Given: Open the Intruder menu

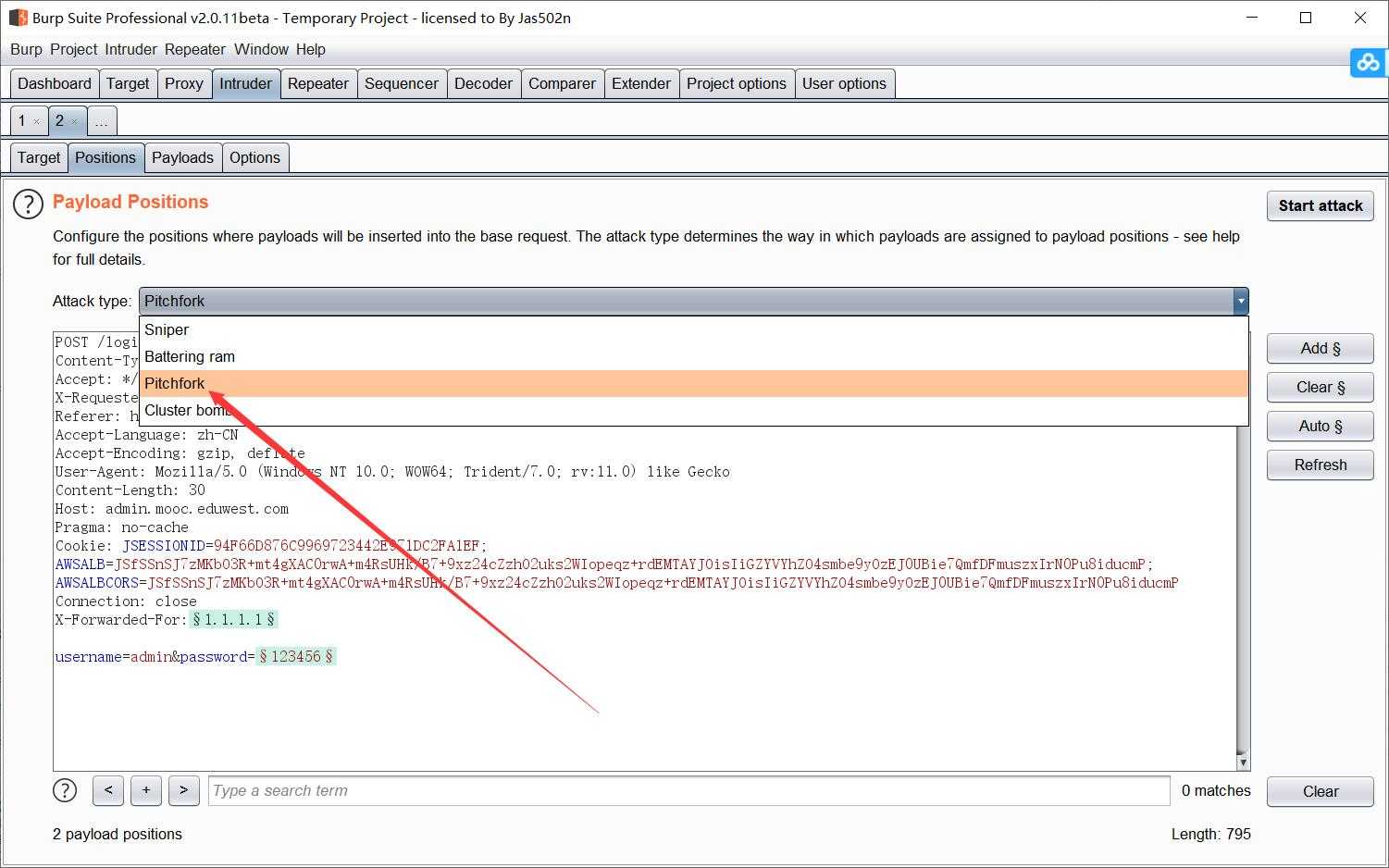Looking at the screenshot, I should (130, 49).
